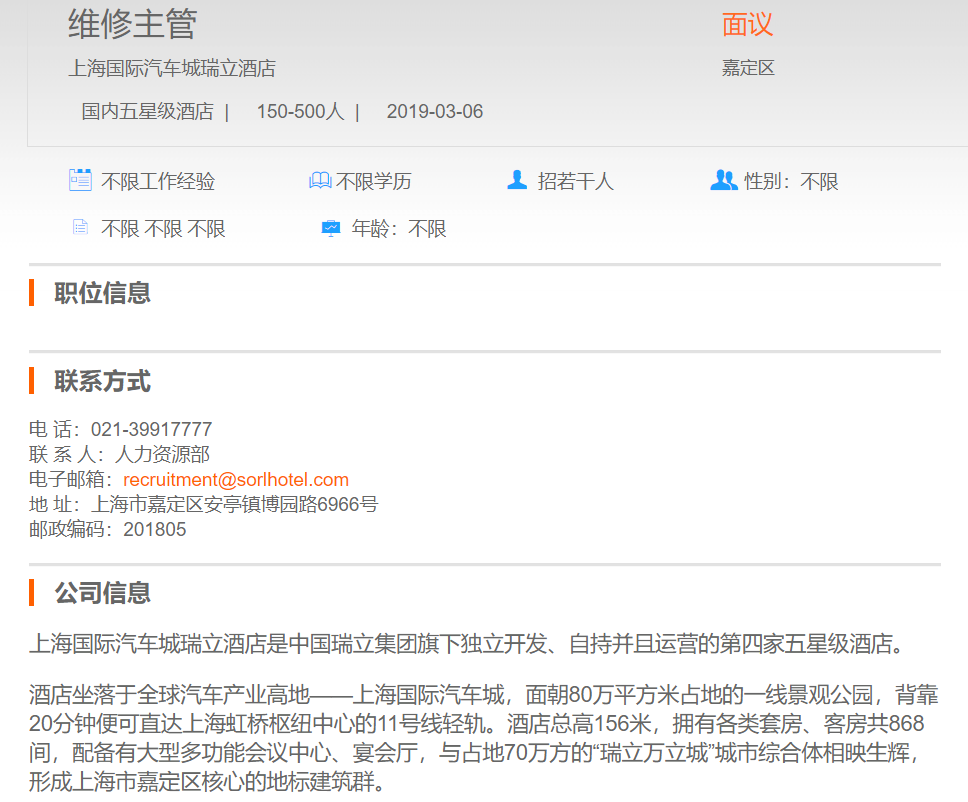Viewport: 968px width, 802px height.
Task: Click the postal code 201805
Action: click(x=154, y=529)
